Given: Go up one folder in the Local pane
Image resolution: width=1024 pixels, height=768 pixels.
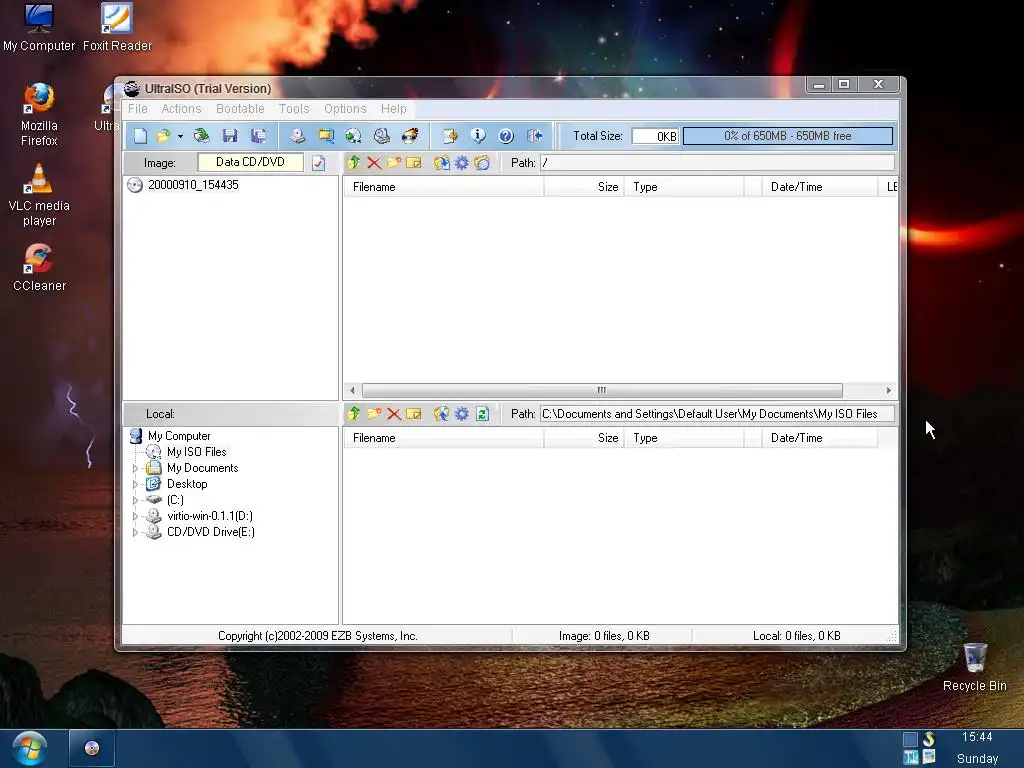Looking at the screenshot, I should click(x=354, y=413).
